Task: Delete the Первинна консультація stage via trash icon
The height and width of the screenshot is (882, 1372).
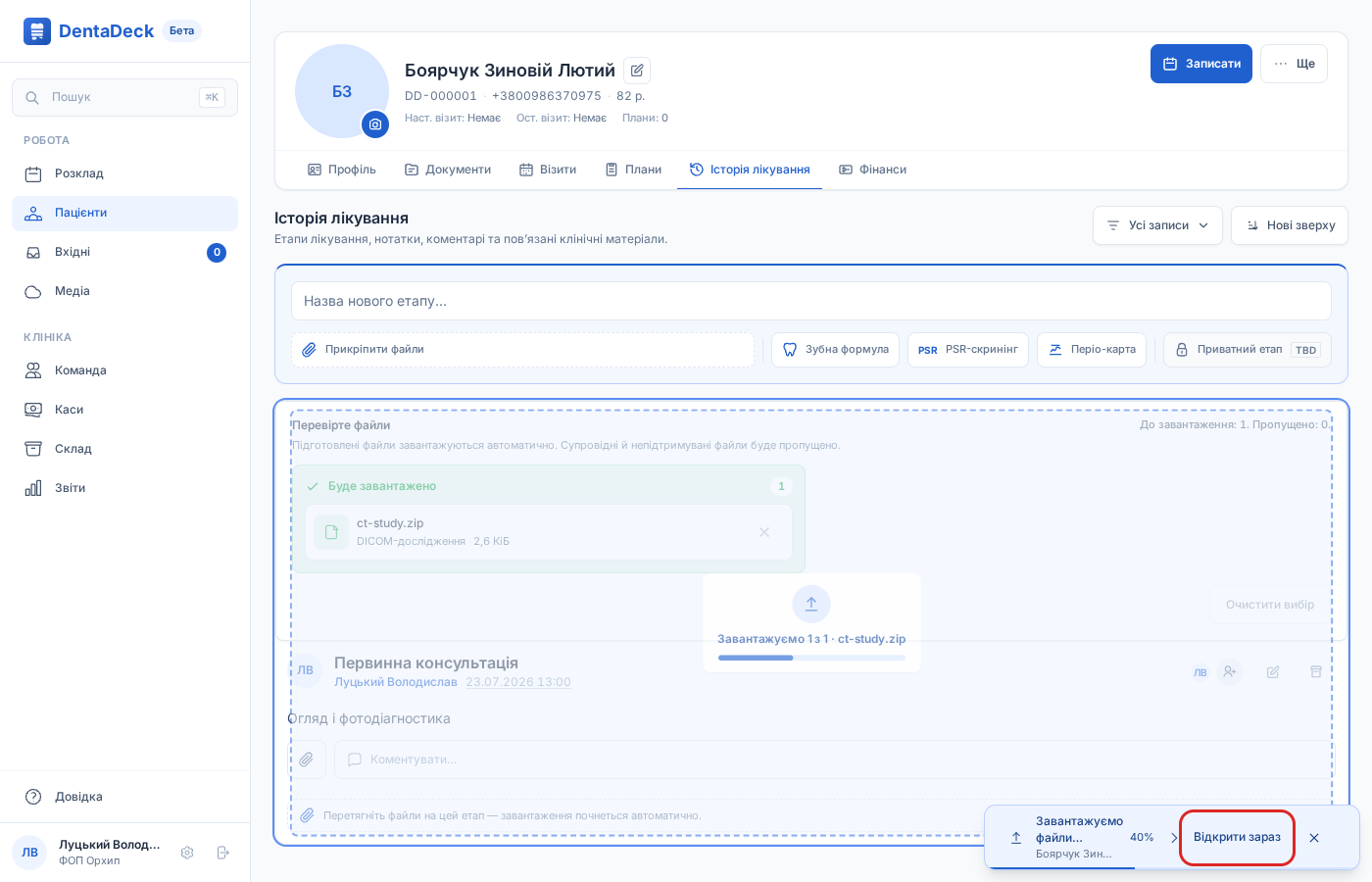Action: [x=1316, y=672]
